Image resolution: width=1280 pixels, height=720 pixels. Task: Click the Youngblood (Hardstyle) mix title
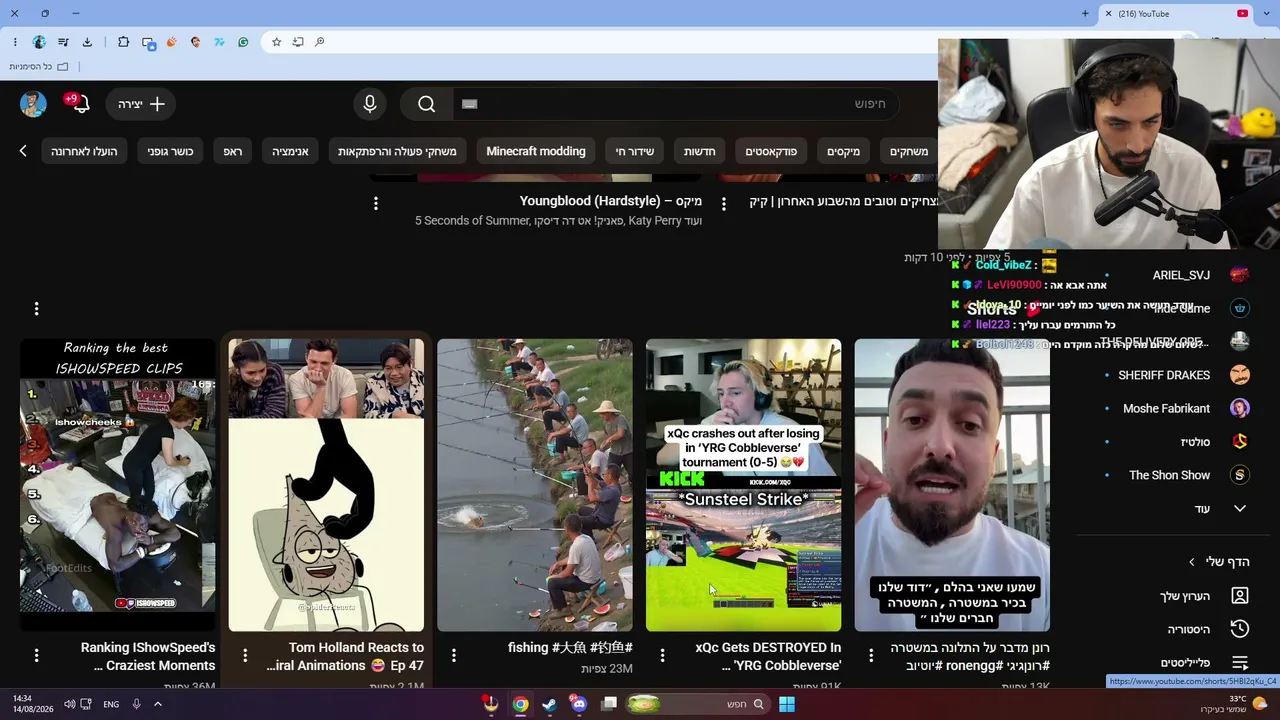pos(611,201)
